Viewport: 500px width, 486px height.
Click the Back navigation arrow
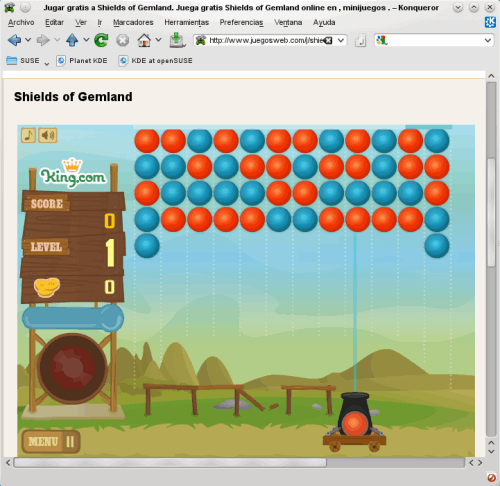[14, 40]
